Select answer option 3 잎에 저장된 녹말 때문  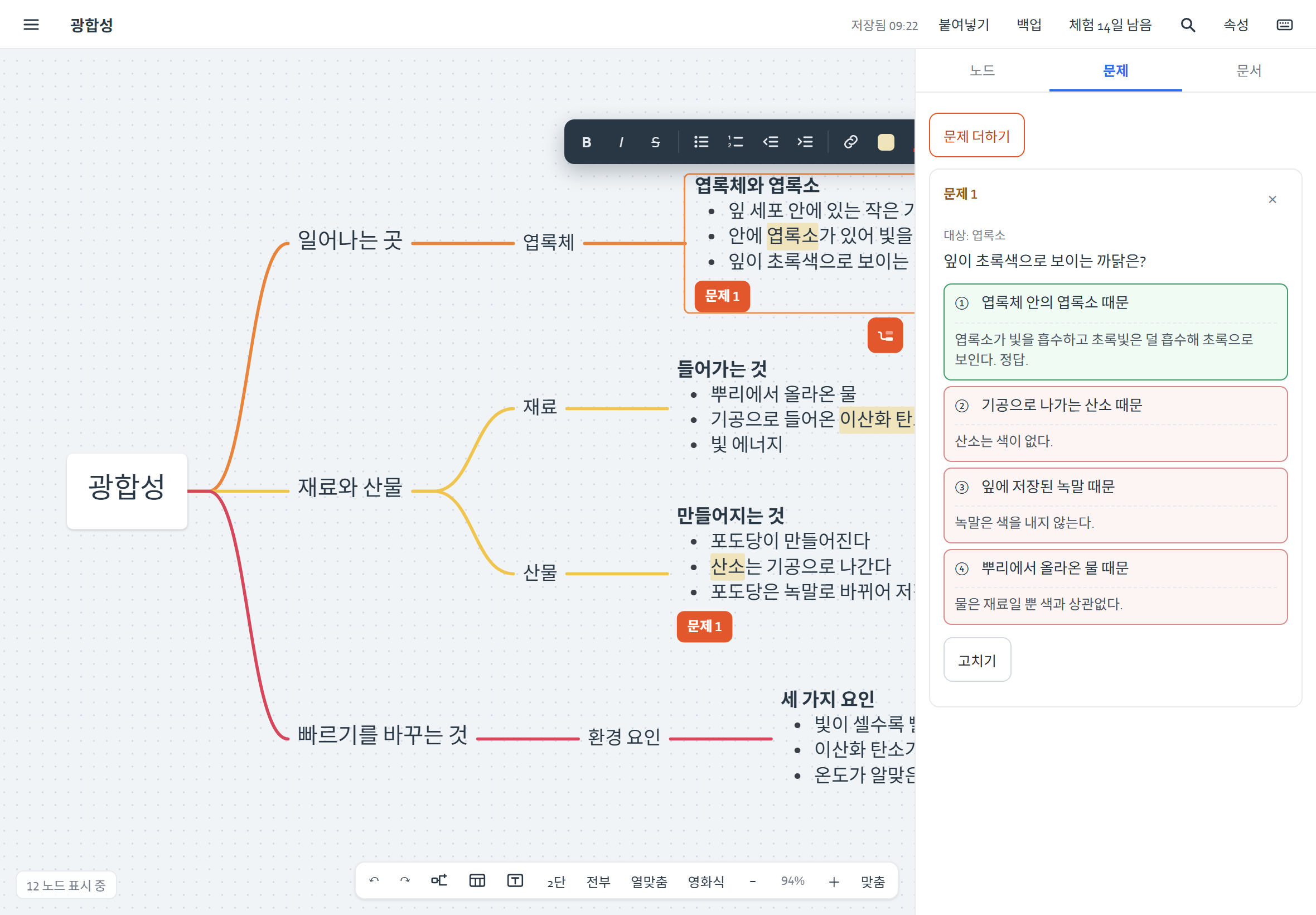coord(1115,505)
